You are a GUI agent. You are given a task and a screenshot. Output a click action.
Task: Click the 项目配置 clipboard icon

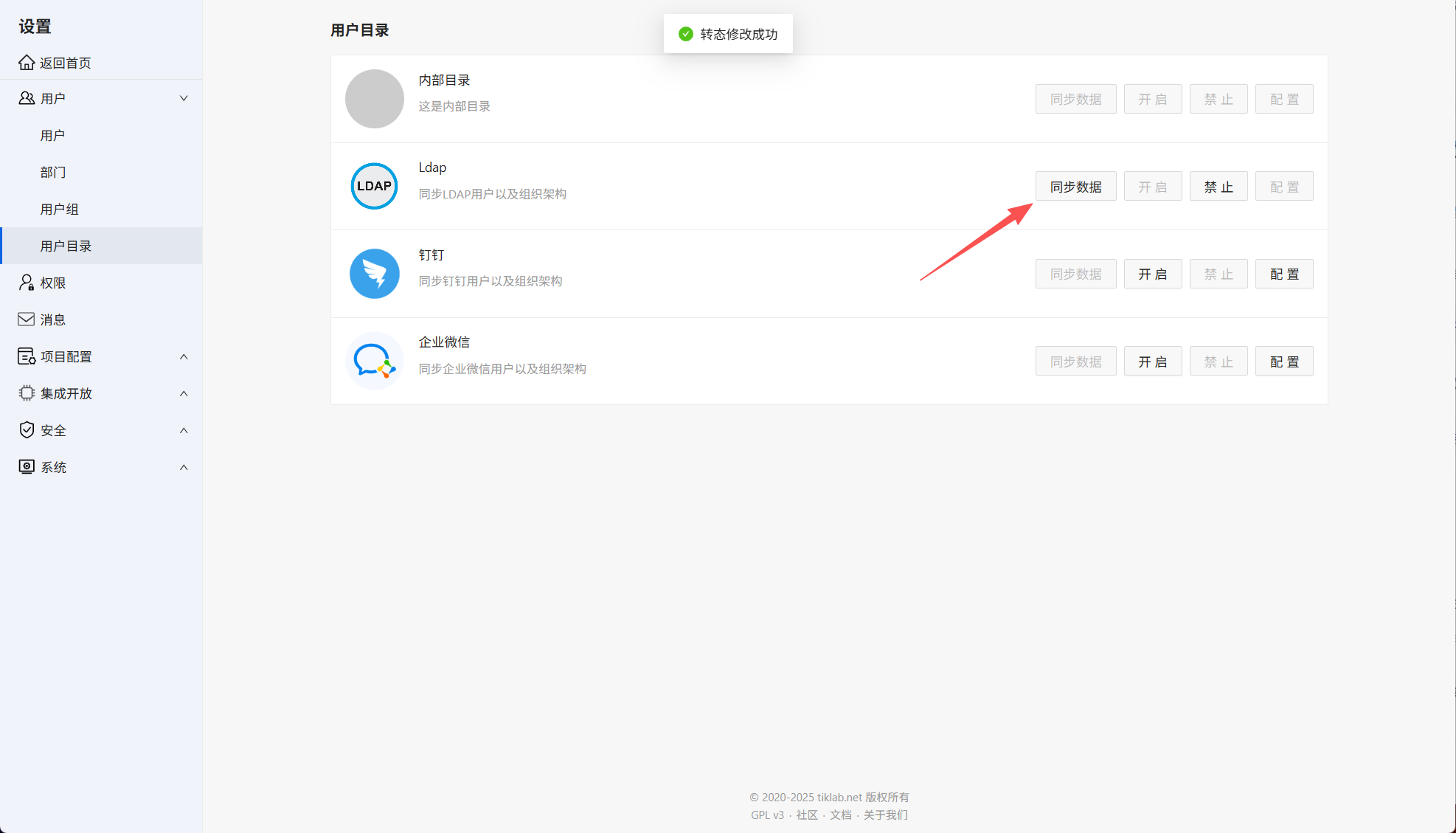click(x=27, y=356)
